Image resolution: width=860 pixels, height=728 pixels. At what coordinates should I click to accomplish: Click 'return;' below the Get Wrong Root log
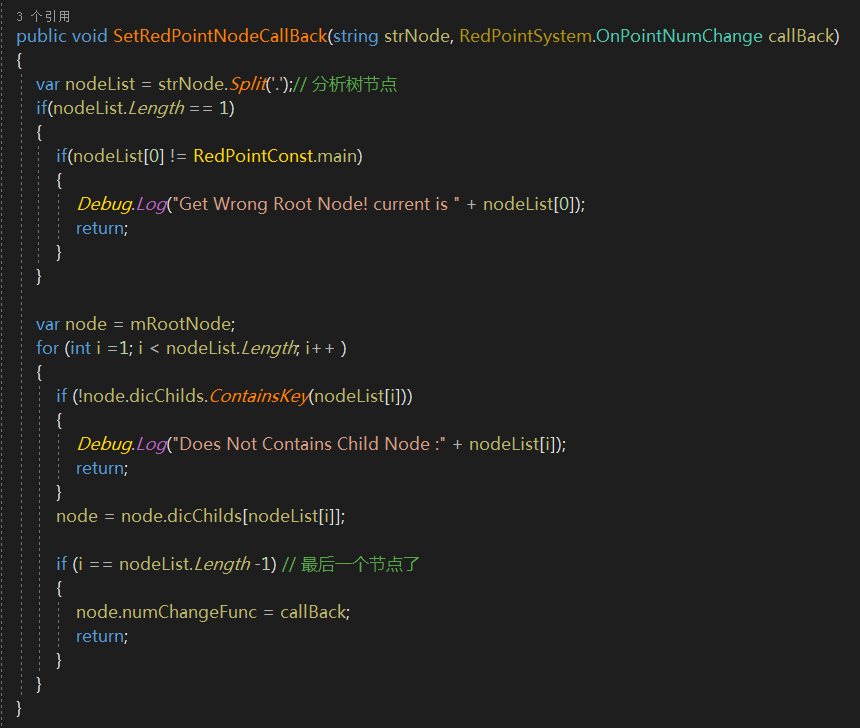click(102, 228)
